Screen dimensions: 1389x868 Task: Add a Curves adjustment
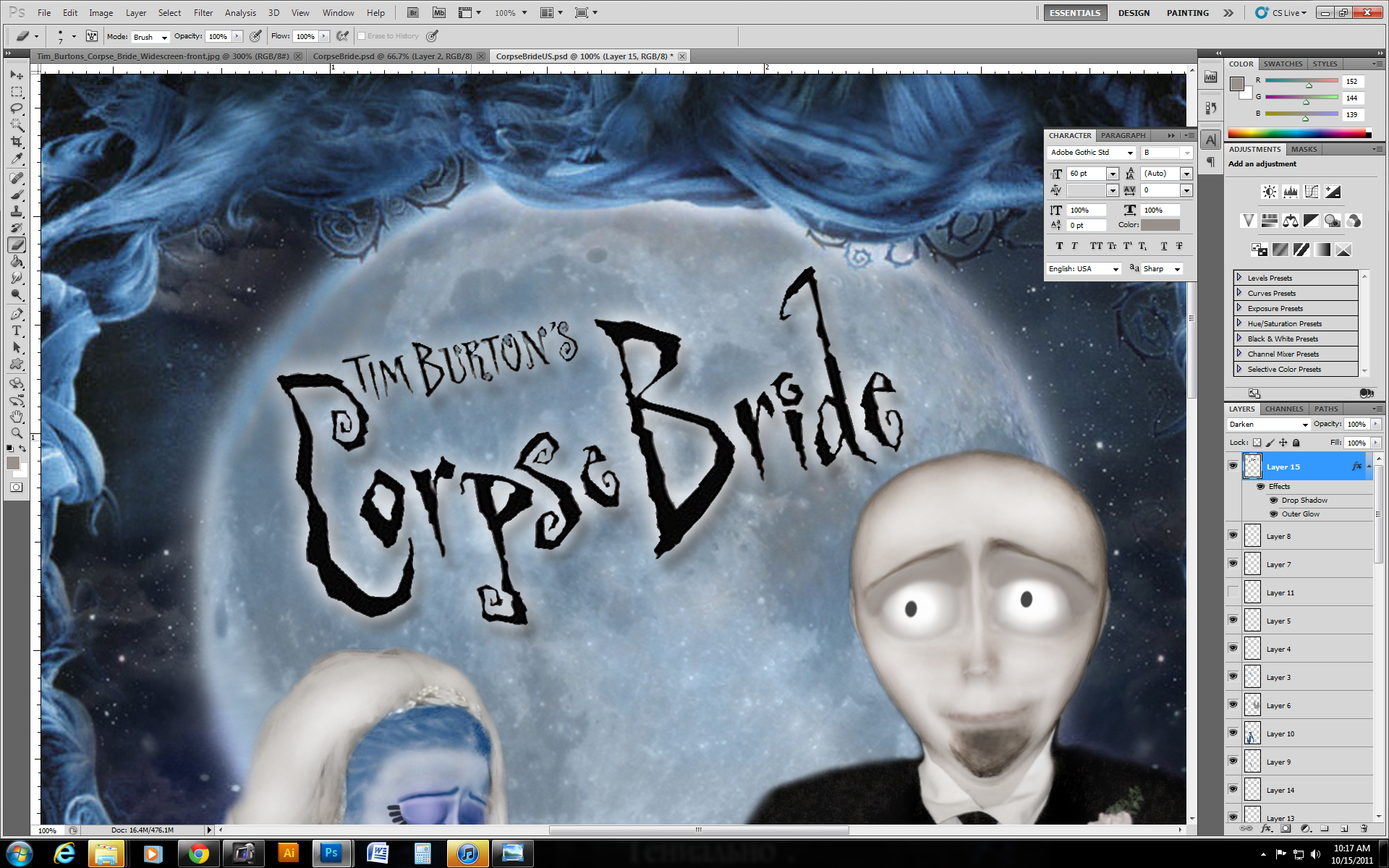[x=1311, y=192]
